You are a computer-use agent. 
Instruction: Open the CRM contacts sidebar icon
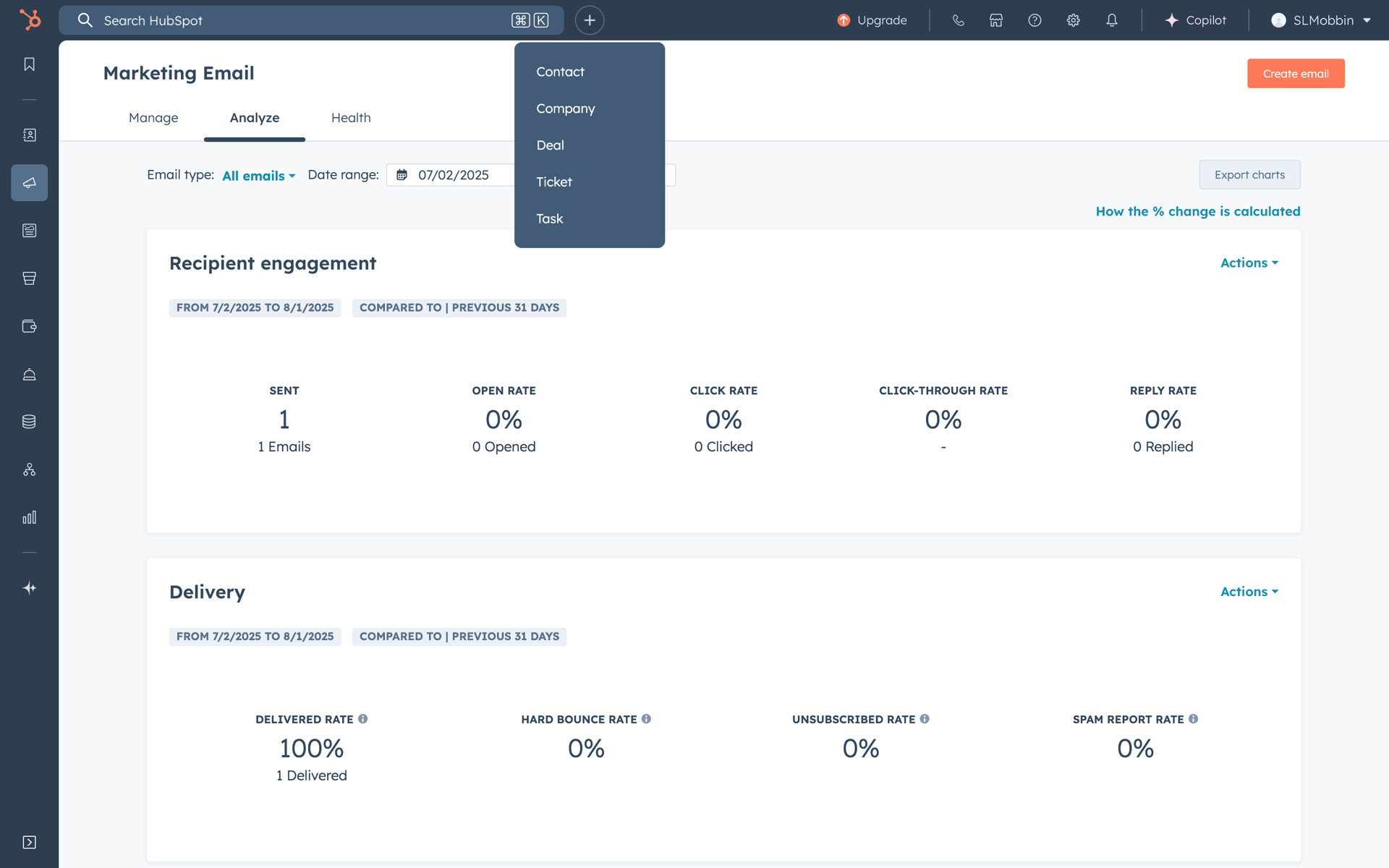29,135
